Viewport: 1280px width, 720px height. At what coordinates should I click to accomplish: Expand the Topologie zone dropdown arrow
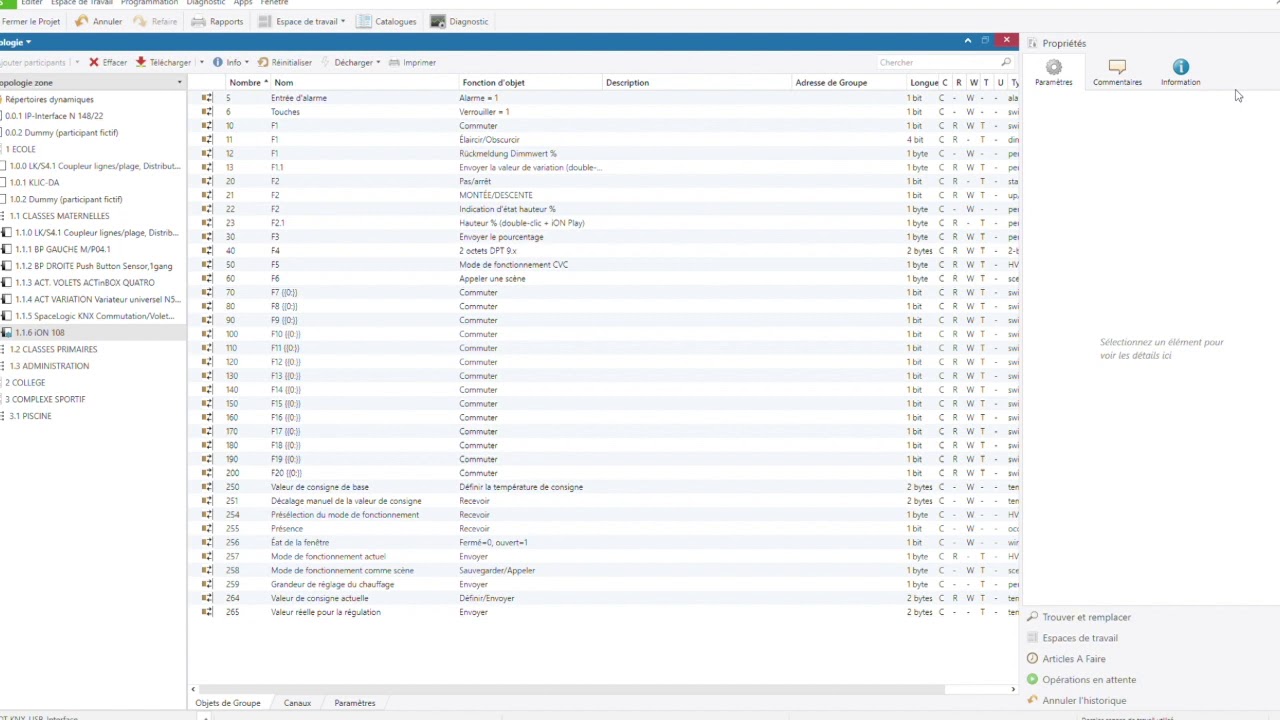tap(180, 82)
